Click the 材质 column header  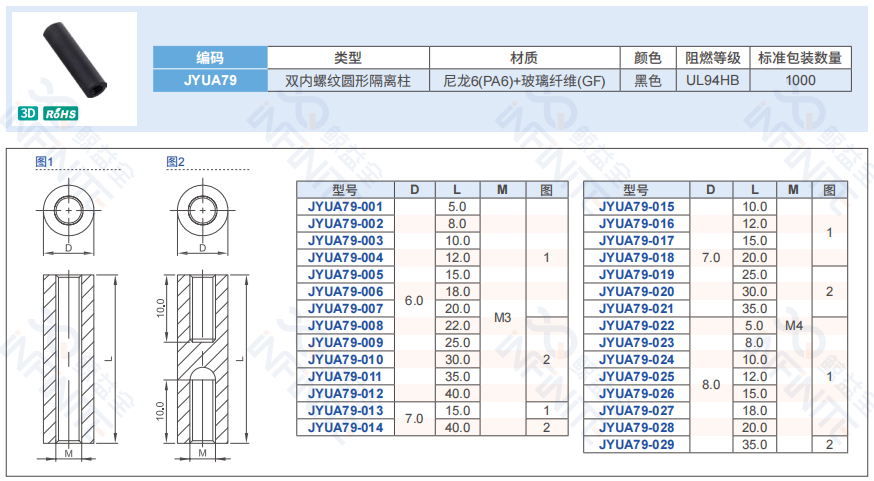click(524, 58)
